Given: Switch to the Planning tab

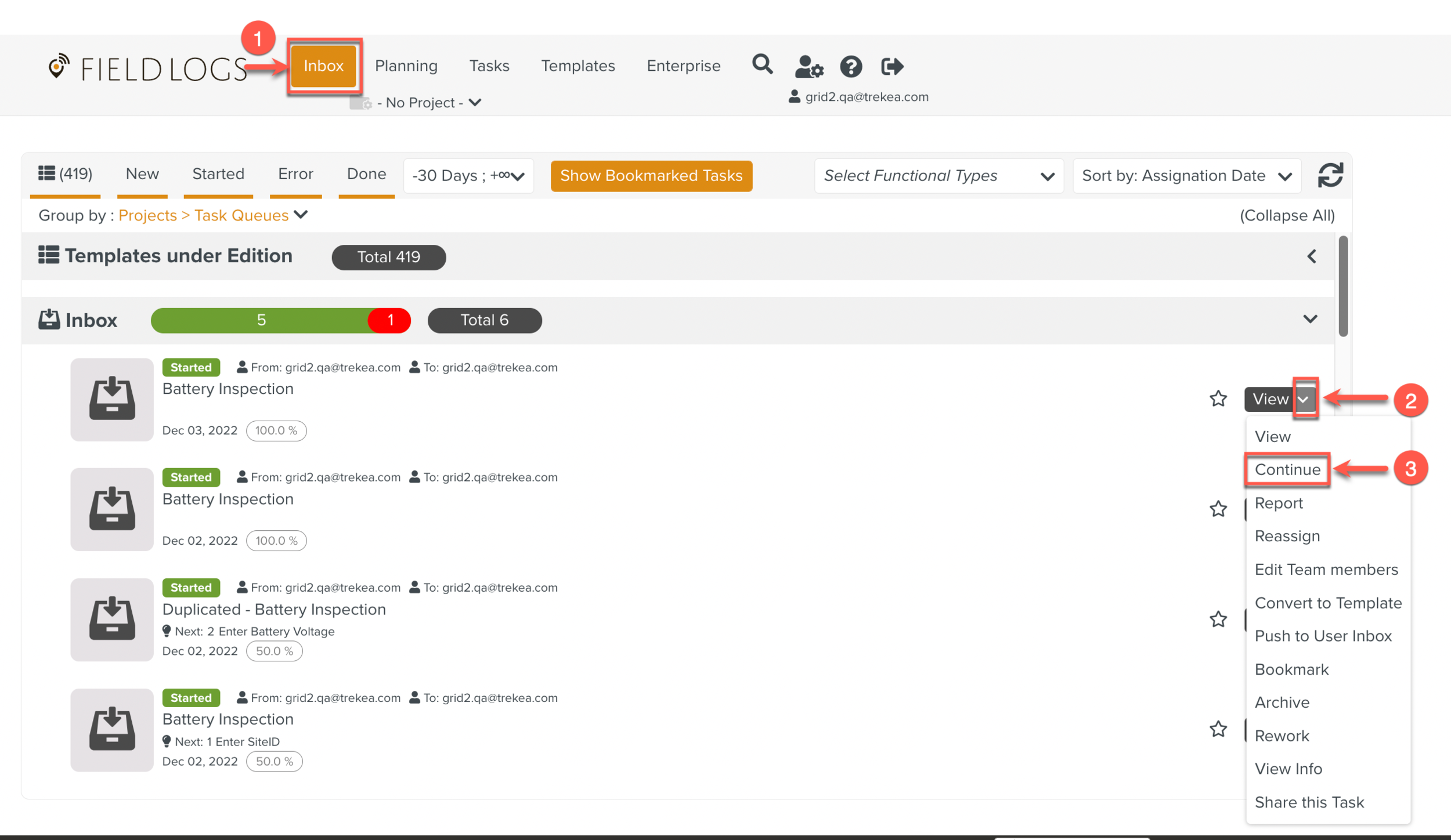Looking at the screenshot, I should click(x=406, y=66).
